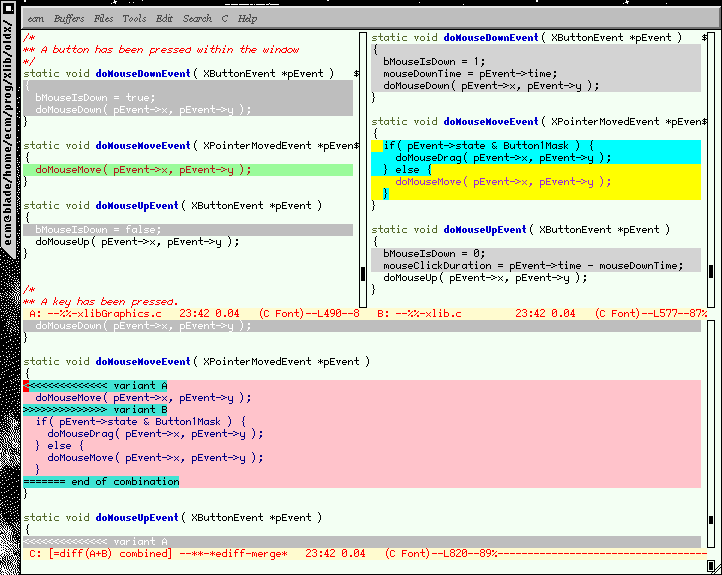Click the vertical window title strip on left edge
The height and width of the screenshot is (575, 722).
(9, 150)
